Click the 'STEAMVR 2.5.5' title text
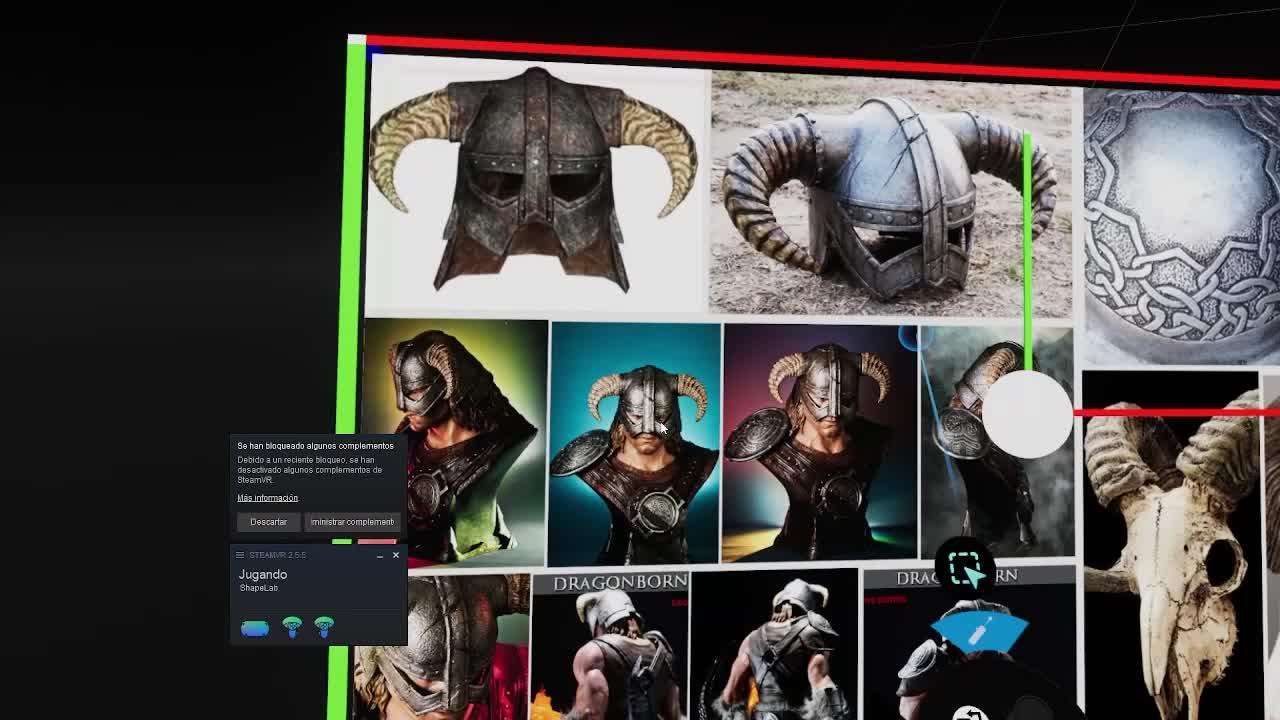The image size is (1280, 720). 277,555
